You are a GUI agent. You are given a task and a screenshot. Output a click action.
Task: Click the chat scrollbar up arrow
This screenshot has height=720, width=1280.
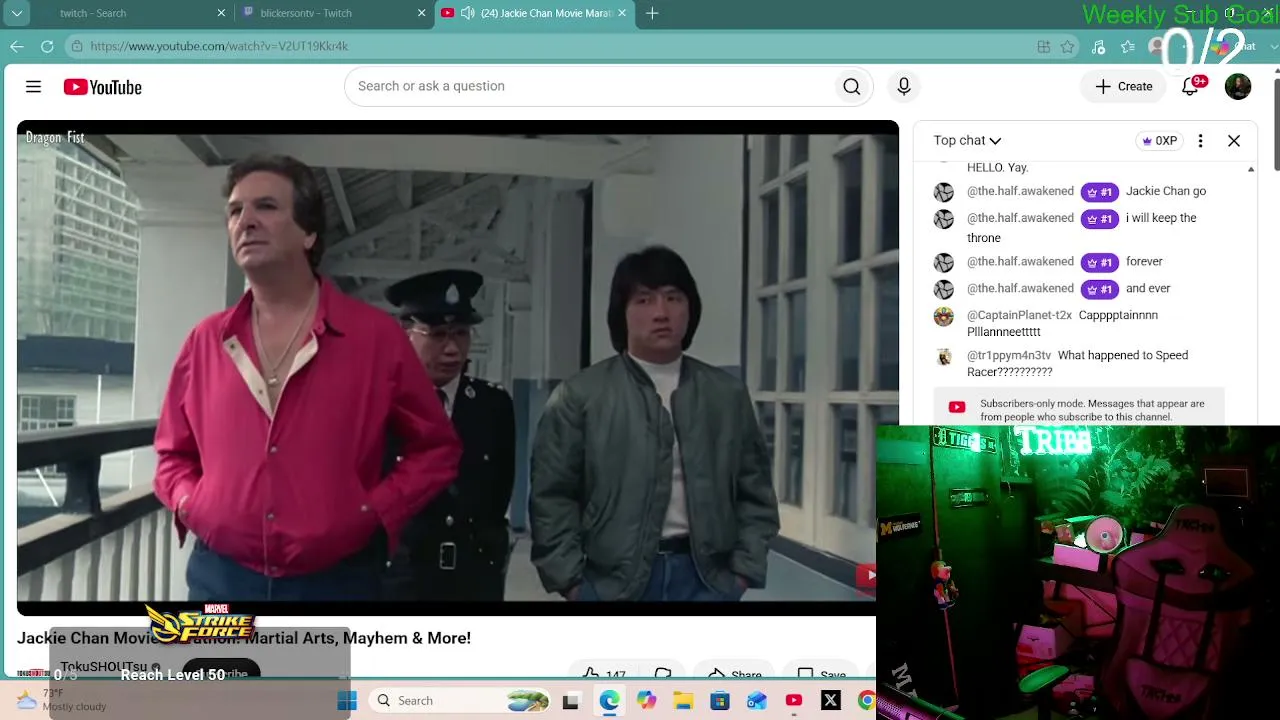1251,170
